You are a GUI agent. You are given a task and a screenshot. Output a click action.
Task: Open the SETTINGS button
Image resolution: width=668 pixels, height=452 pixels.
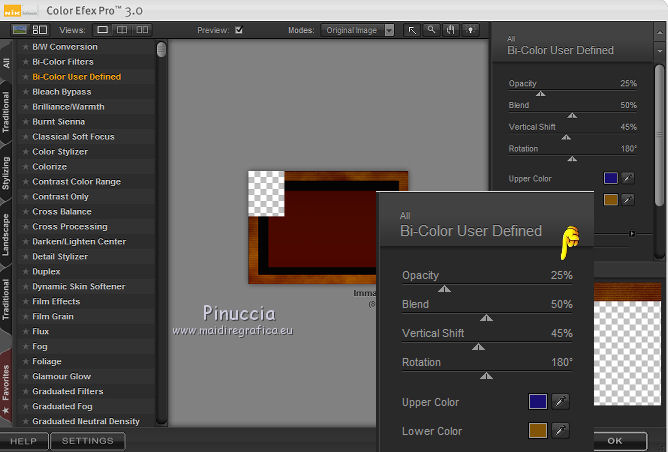[88, 440]
